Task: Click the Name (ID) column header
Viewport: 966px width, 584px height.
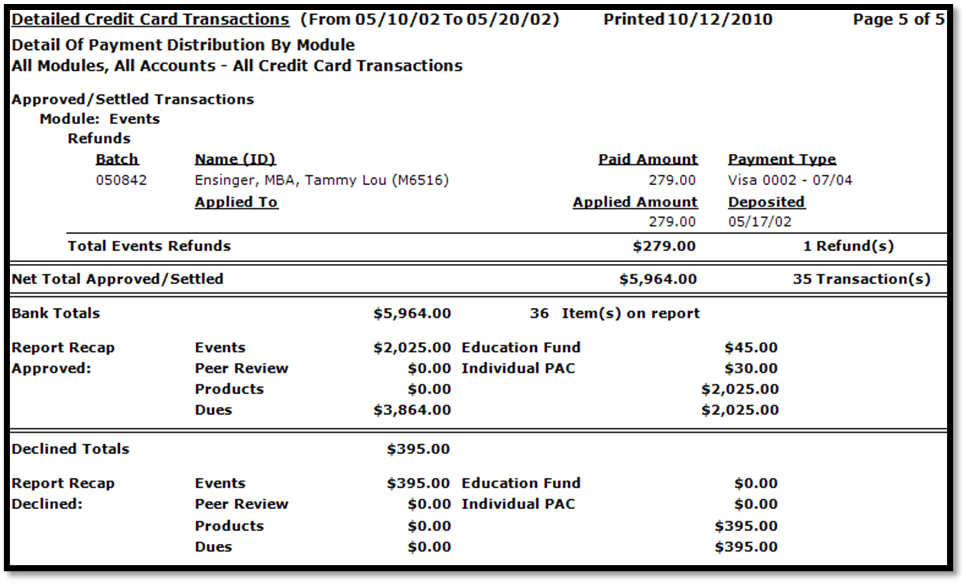Action: coord(235,160)
